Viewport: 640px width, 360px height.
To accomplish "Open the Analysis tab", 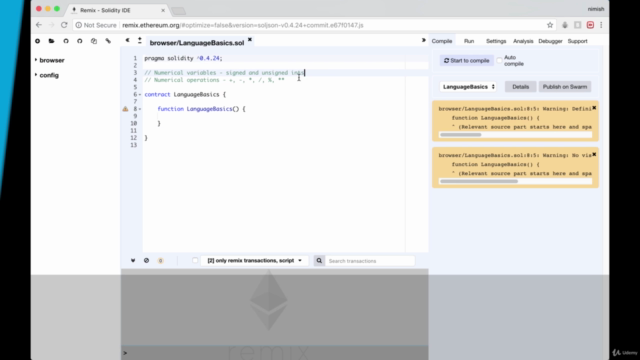I will click(x=523, y=41).
